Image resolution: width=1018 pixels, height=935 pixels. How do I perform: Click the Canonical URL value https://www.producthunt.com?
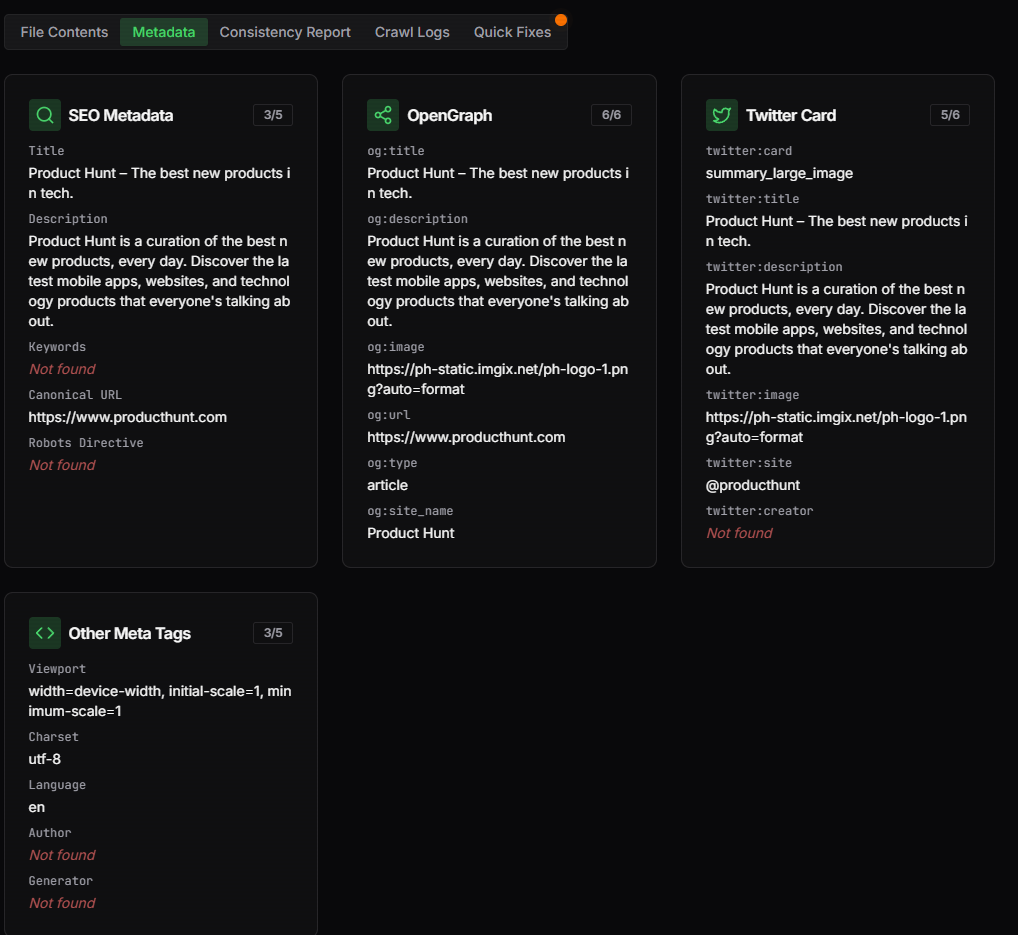point(128,417)
